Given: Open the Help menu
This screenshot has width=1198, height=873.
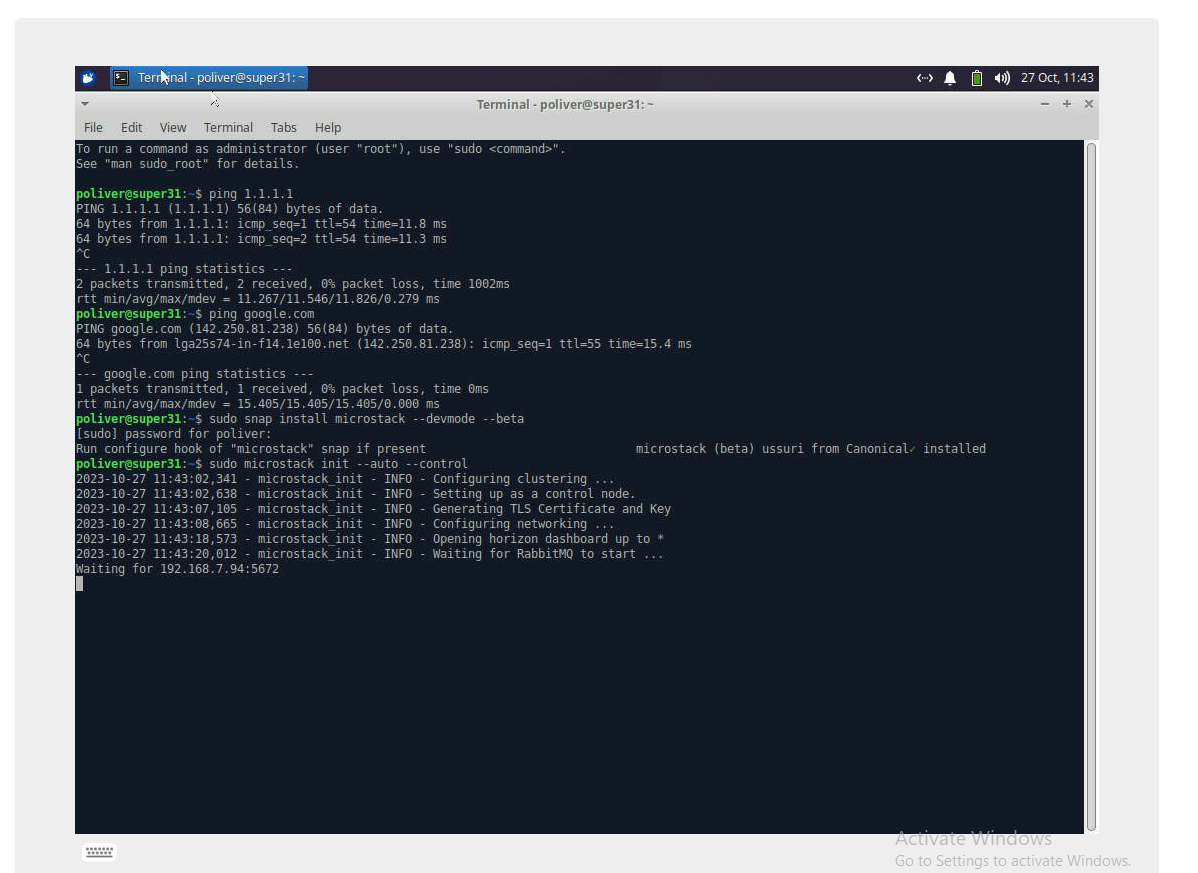Looking at the screenshot, I should click(328, 128).
